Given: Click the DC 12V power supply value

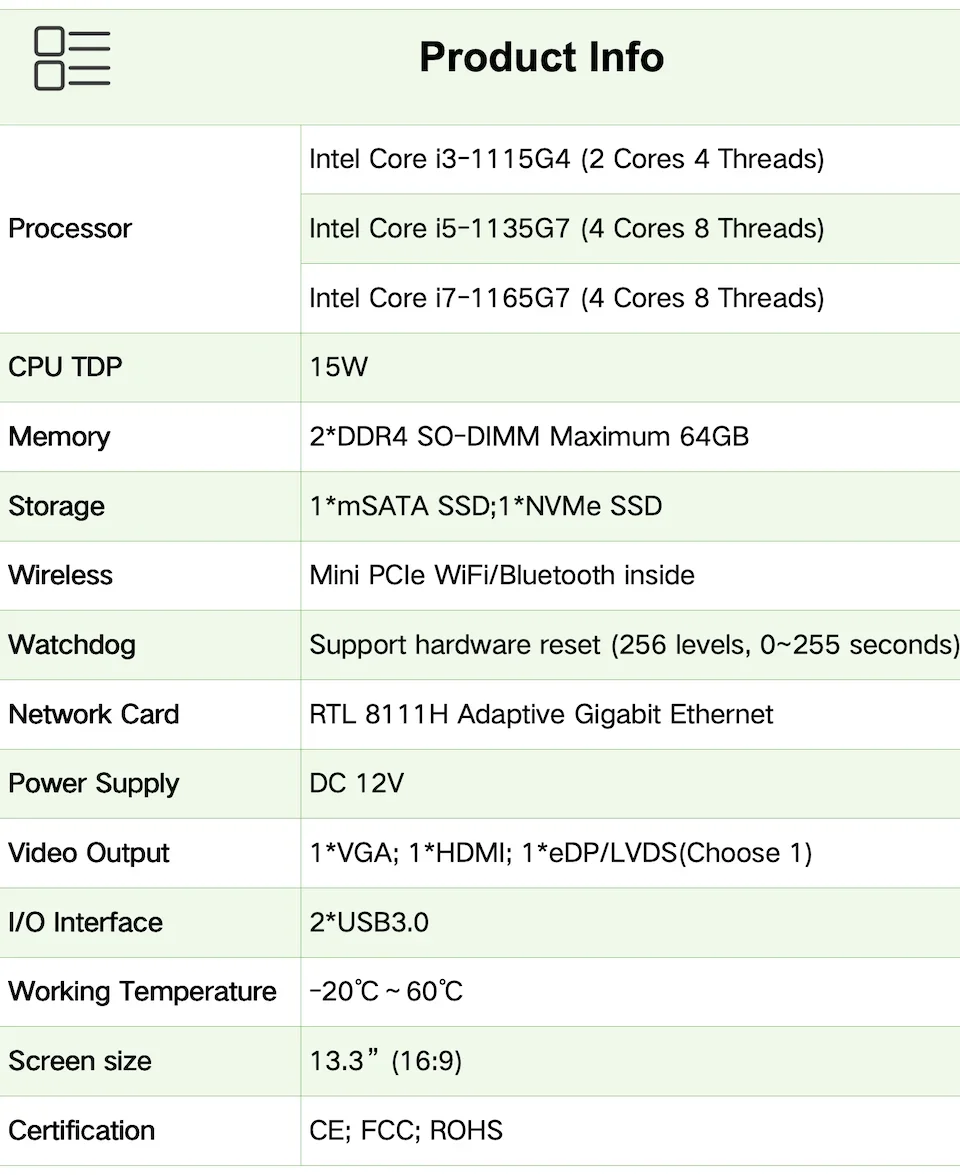Looking at the screenshot, I should [357, 783].
